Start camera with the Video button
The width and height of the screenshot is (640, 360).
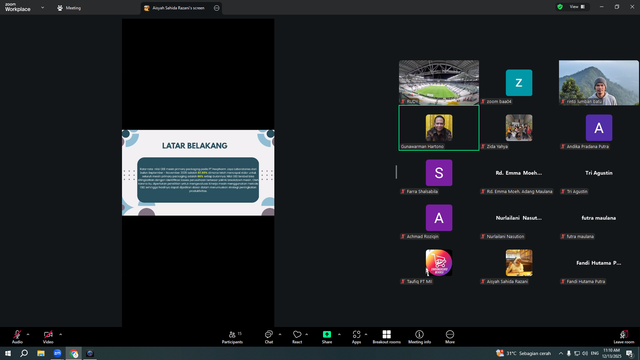[x=48, y=337]
